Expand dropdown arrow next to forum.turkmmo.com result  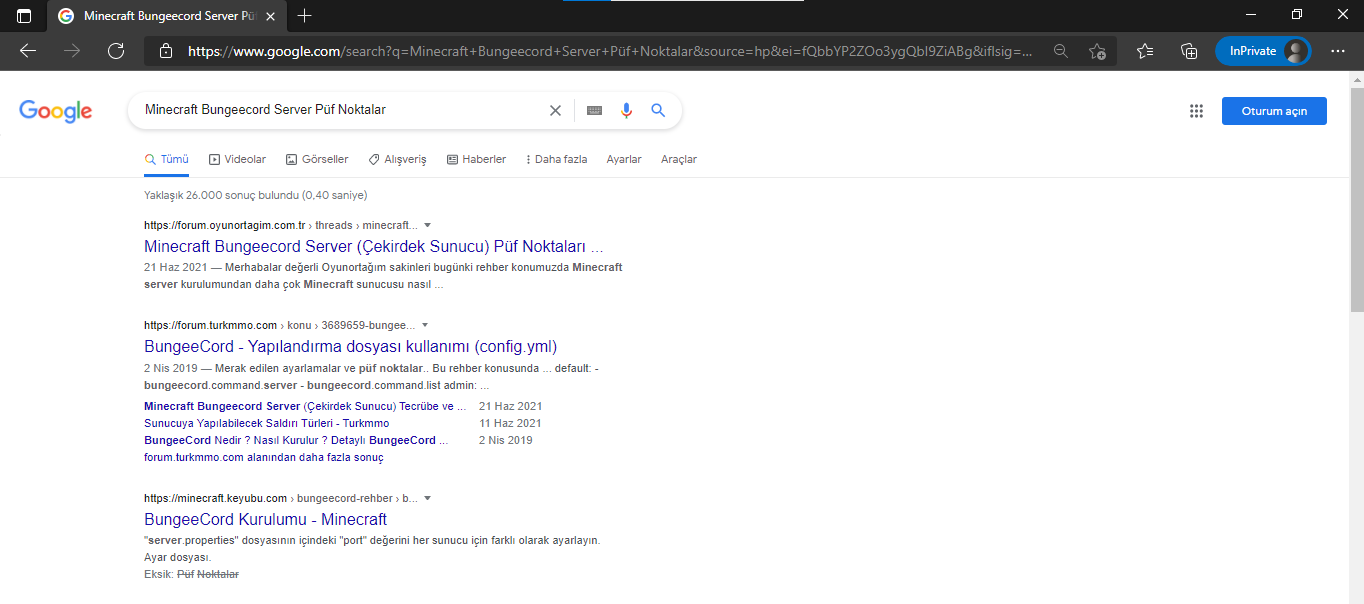coord(425,325)
